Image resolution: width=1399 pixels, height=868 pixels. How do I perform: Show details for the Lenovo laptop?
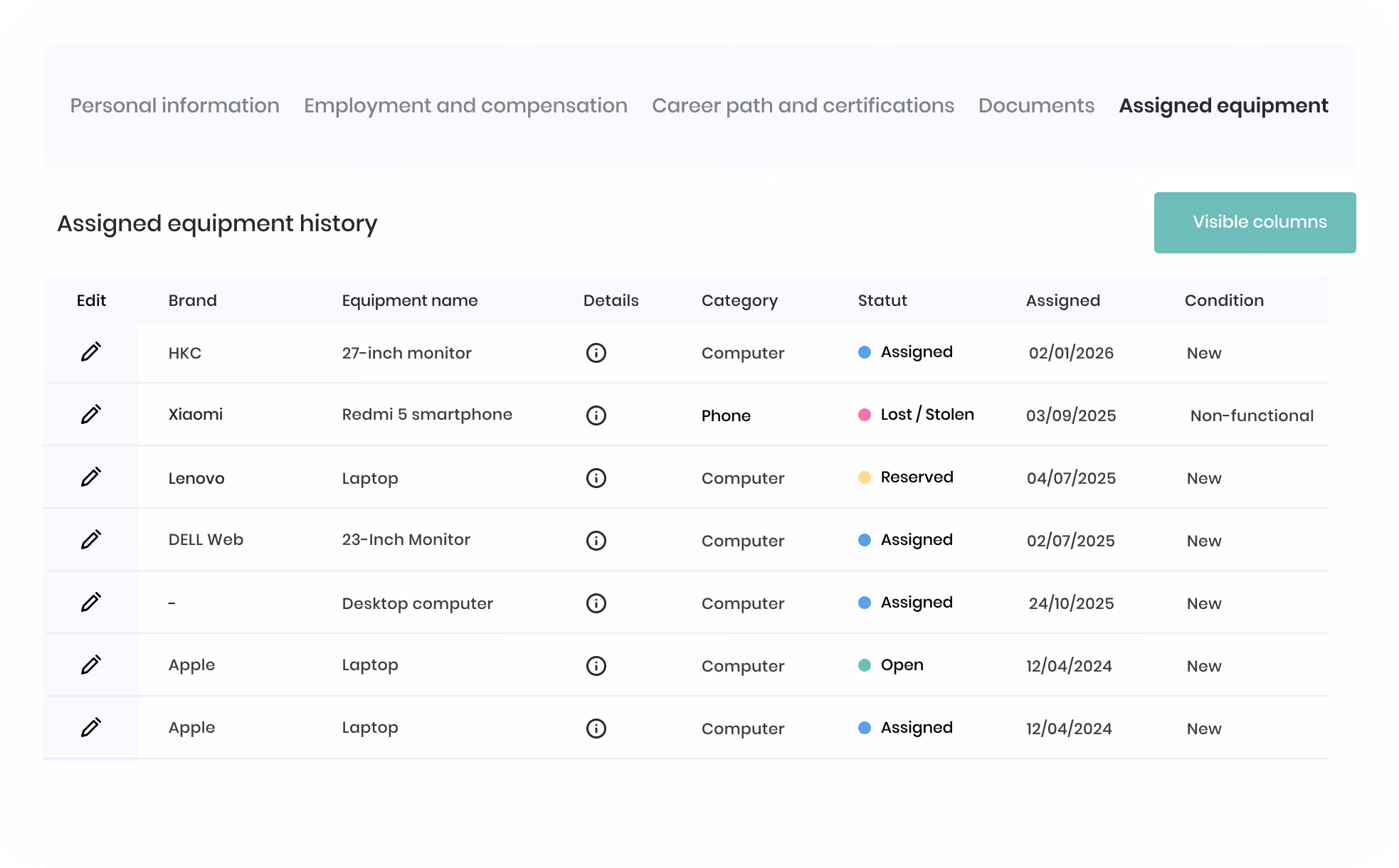(596, 478)
